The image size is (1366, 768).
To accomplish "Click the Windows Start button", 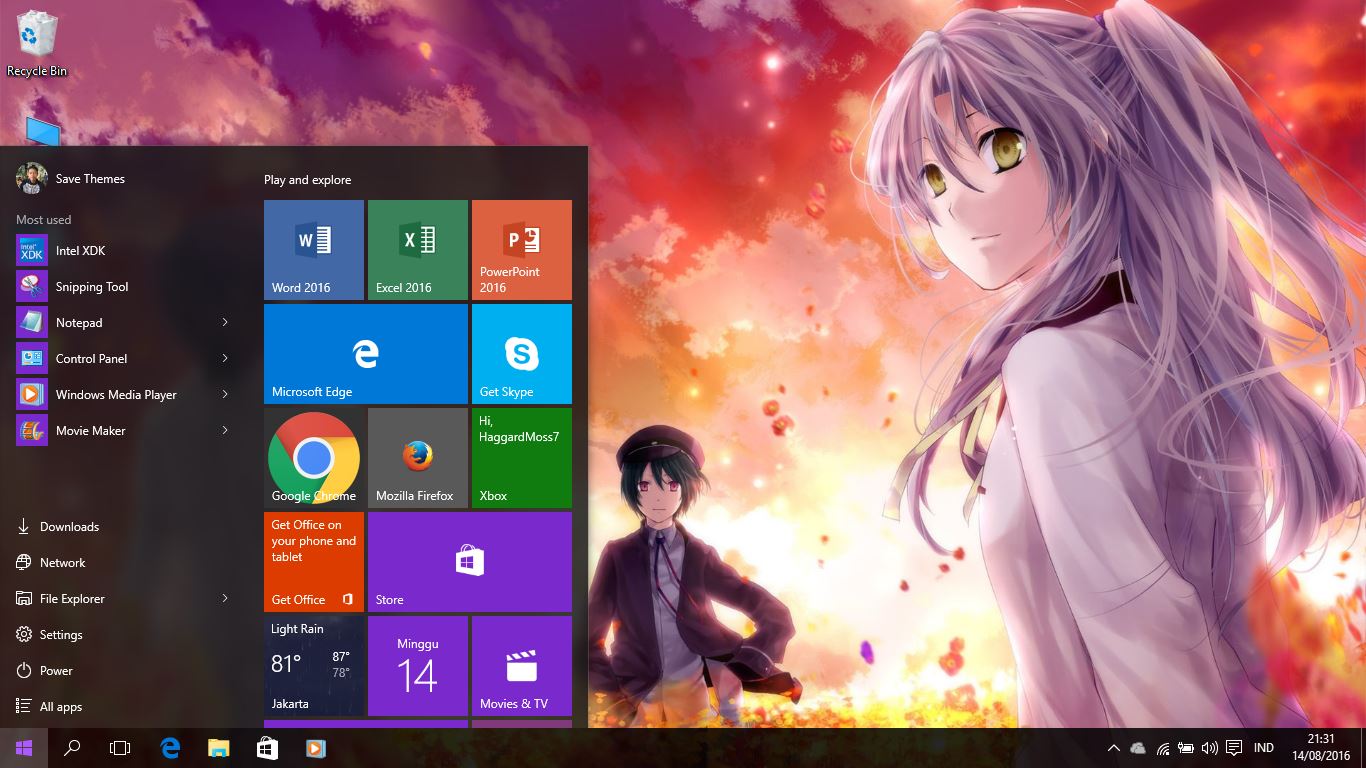I will pos(24,748).
